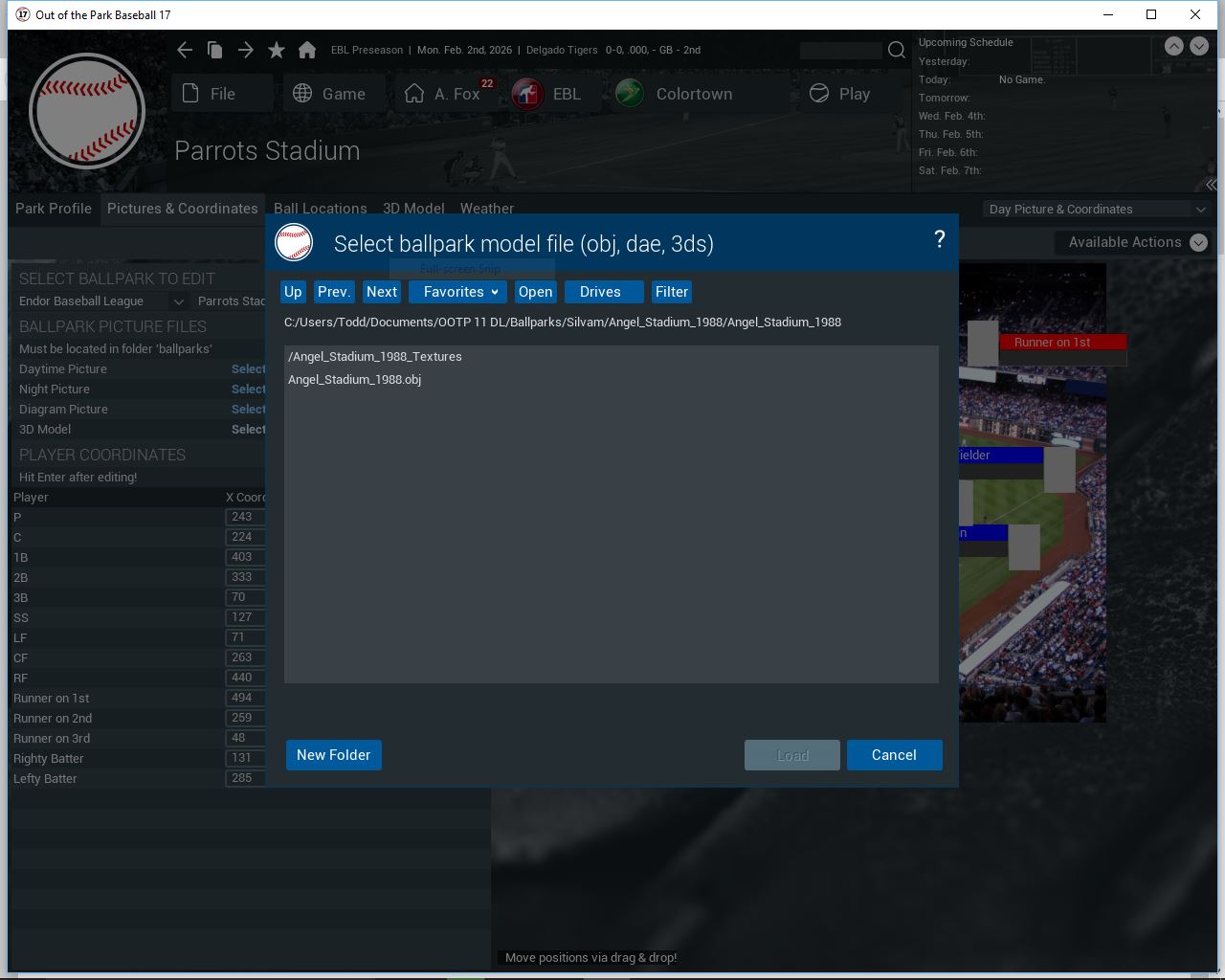Select the Angel_Stadium_1988.obj file
Viewport: 1225px width, 980px height.
coord(354,380)
